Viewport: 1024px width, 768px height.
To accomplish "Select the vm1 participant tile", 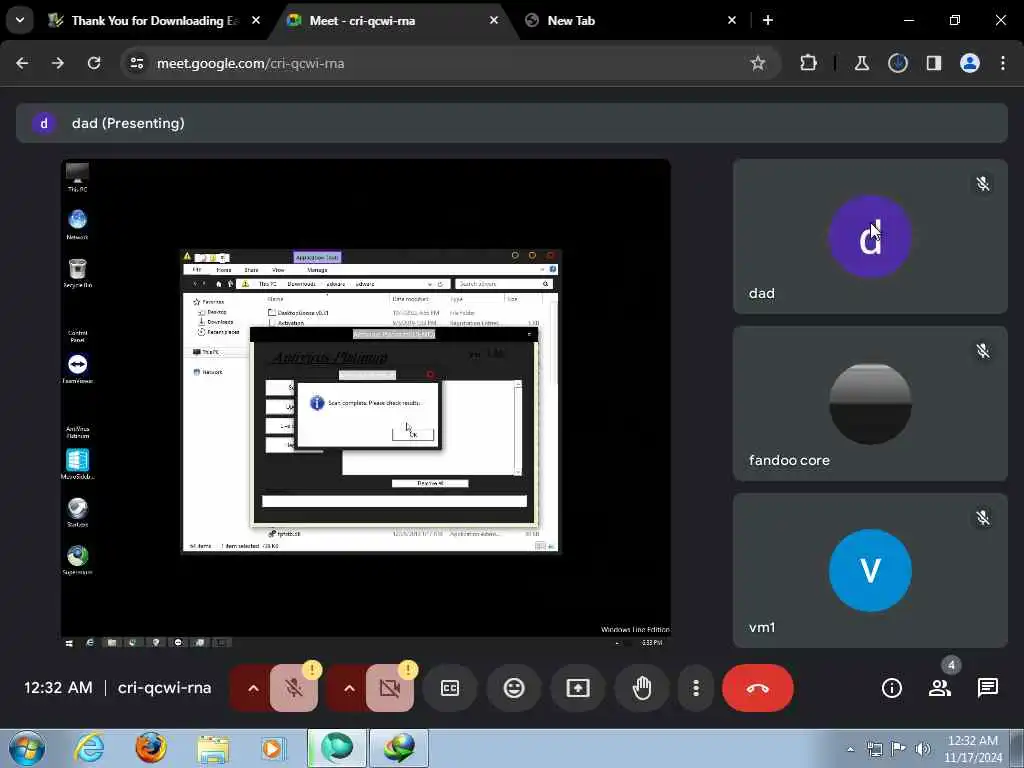I will click(870, 571).
